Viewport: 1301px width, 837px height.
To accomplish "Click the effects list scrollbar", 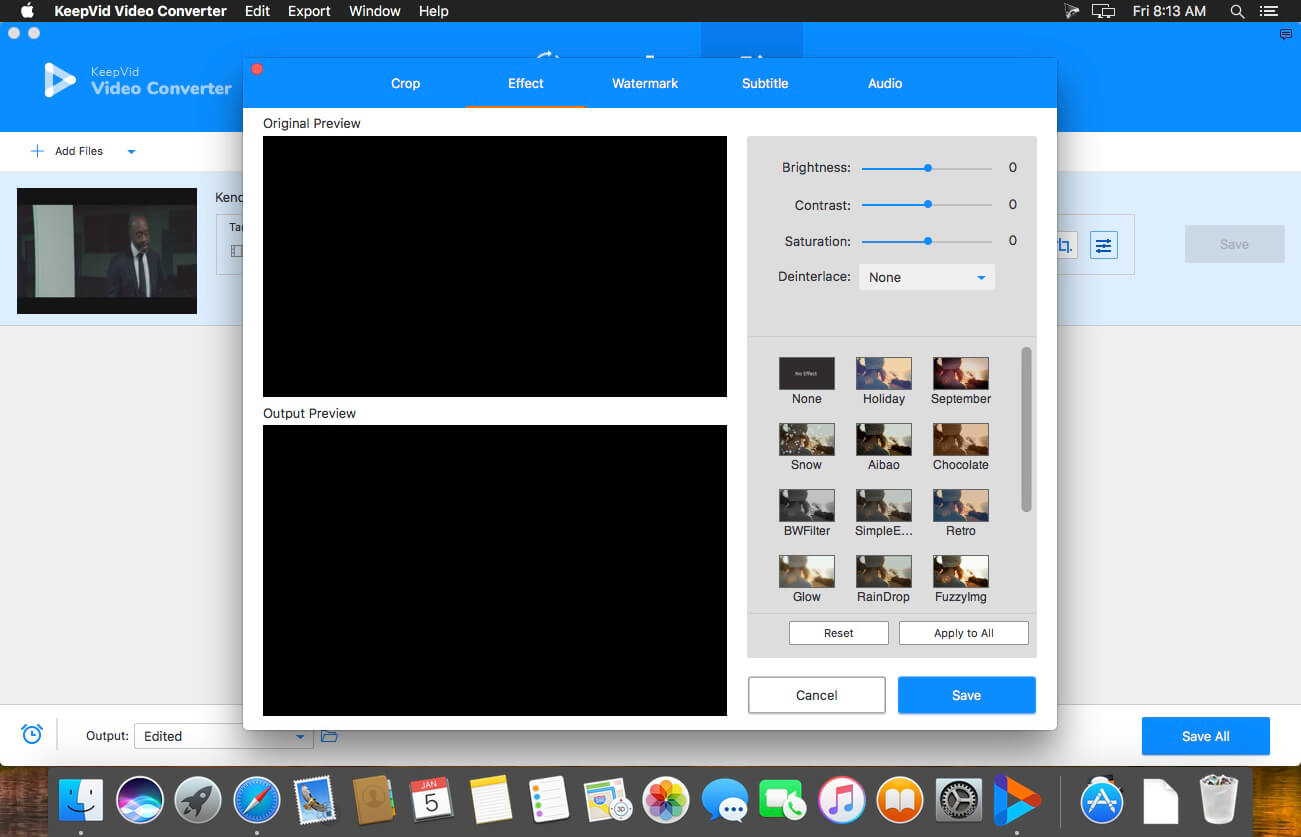I will point(1026,430).
